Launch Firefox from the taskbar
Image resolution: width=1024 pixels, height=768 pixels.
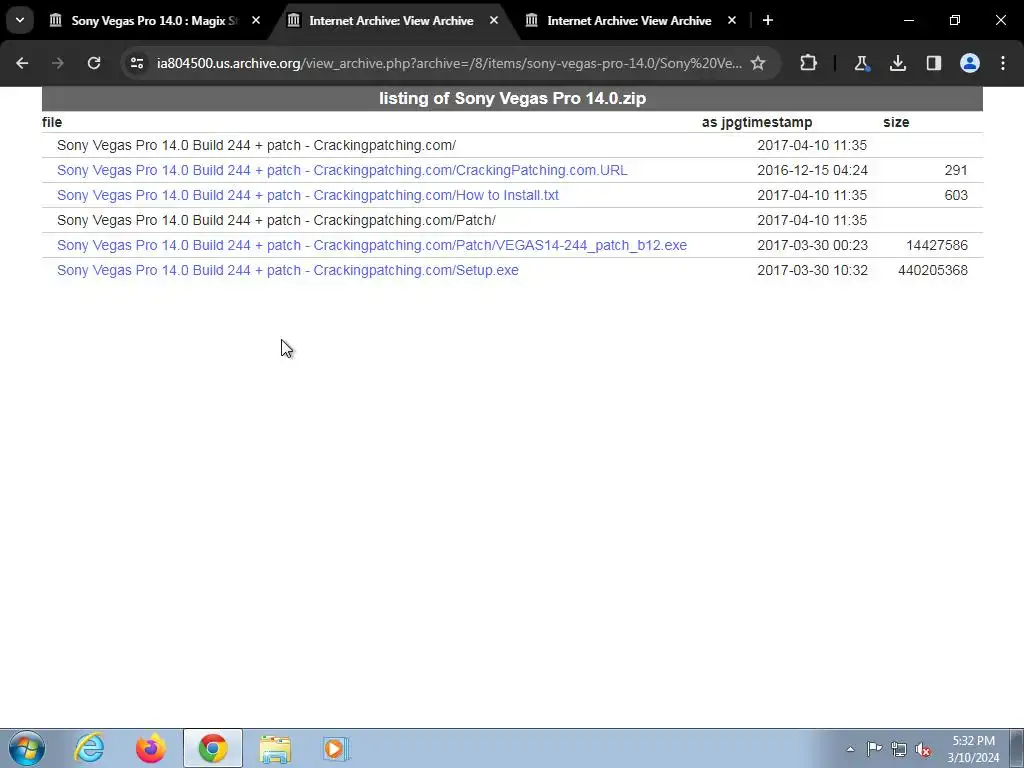[x=151, y=748]
